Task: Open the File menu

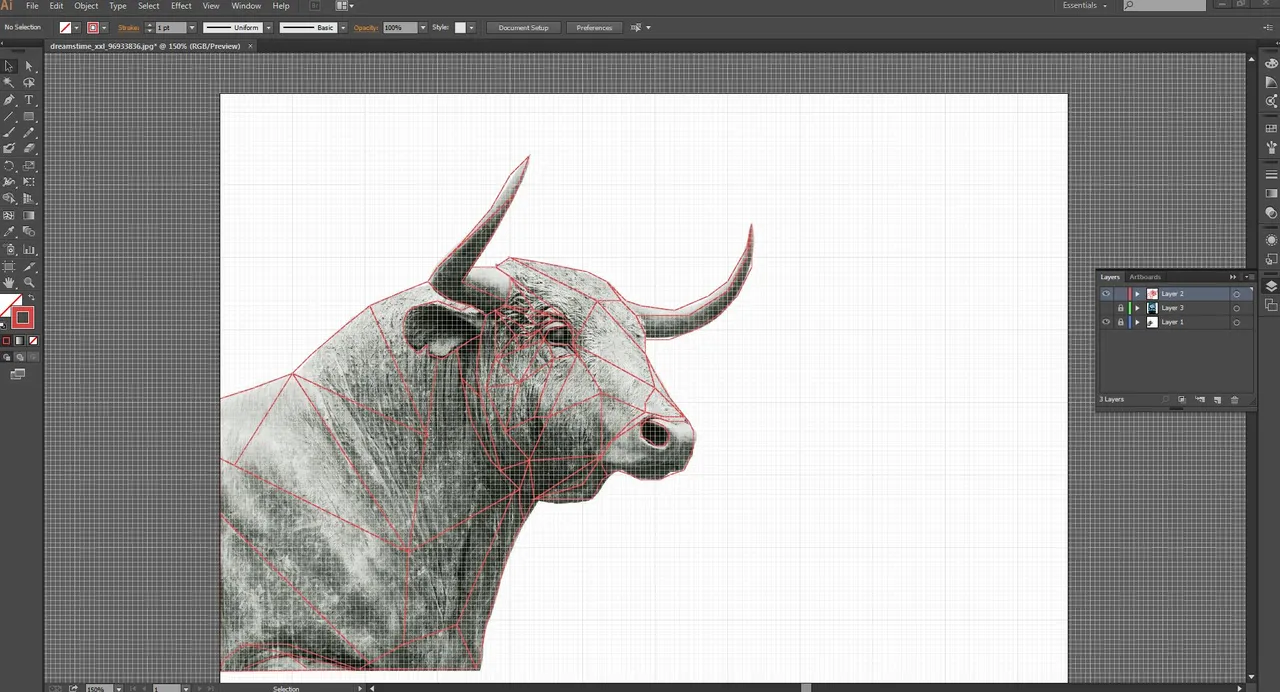Action: [32, 6]
